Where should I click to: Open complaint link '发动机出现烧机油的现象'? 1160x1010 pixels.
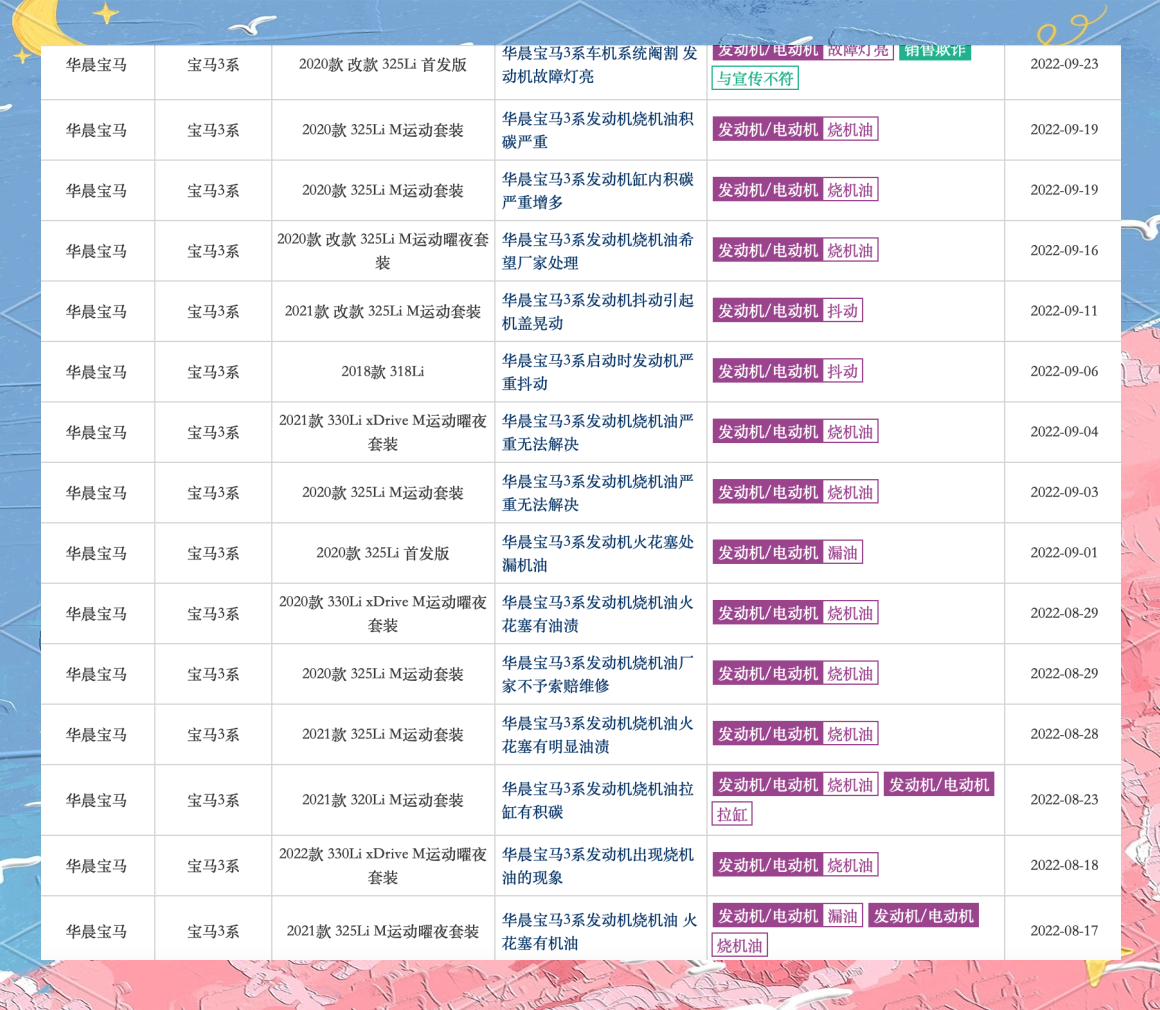pyautogui.click(x=598, y=866)
